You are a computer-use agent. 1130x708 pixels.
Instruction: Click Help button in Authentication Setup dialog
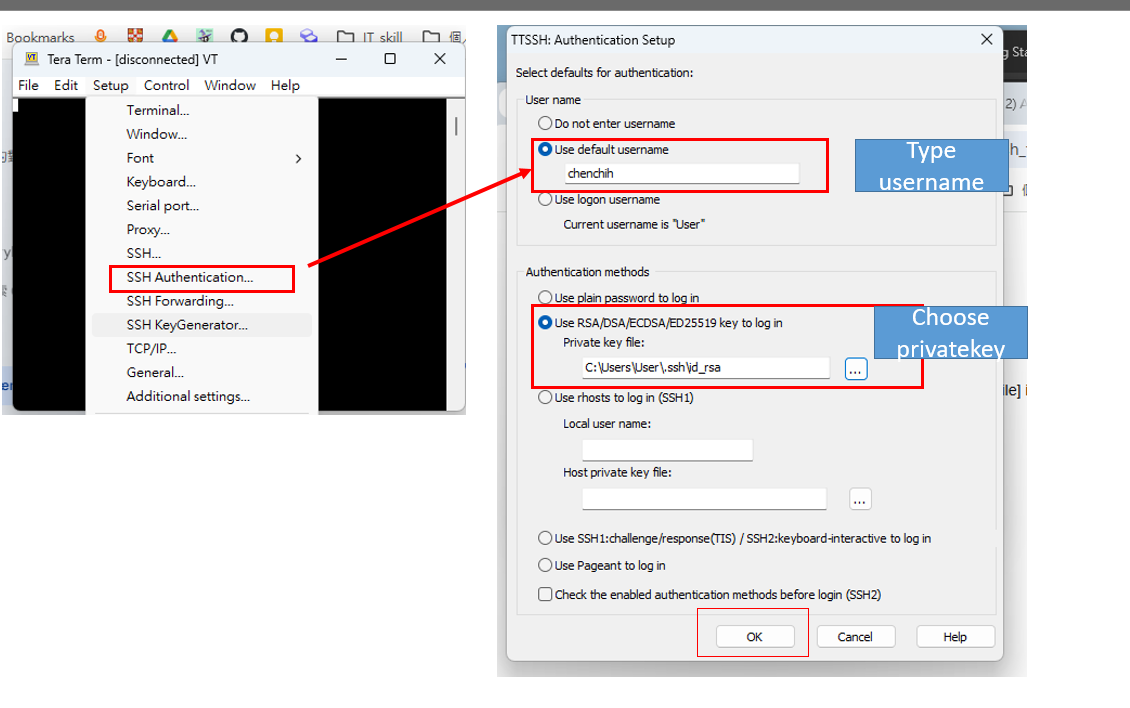pyautogui.click(x=955, y=637)
